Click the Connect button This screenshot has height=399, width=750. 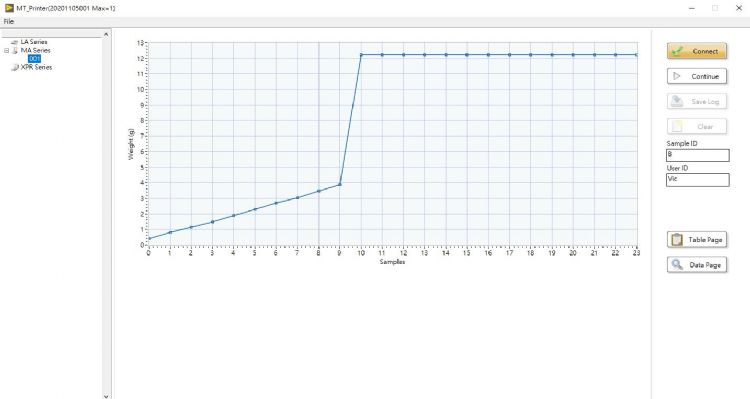tap(697, 51)
